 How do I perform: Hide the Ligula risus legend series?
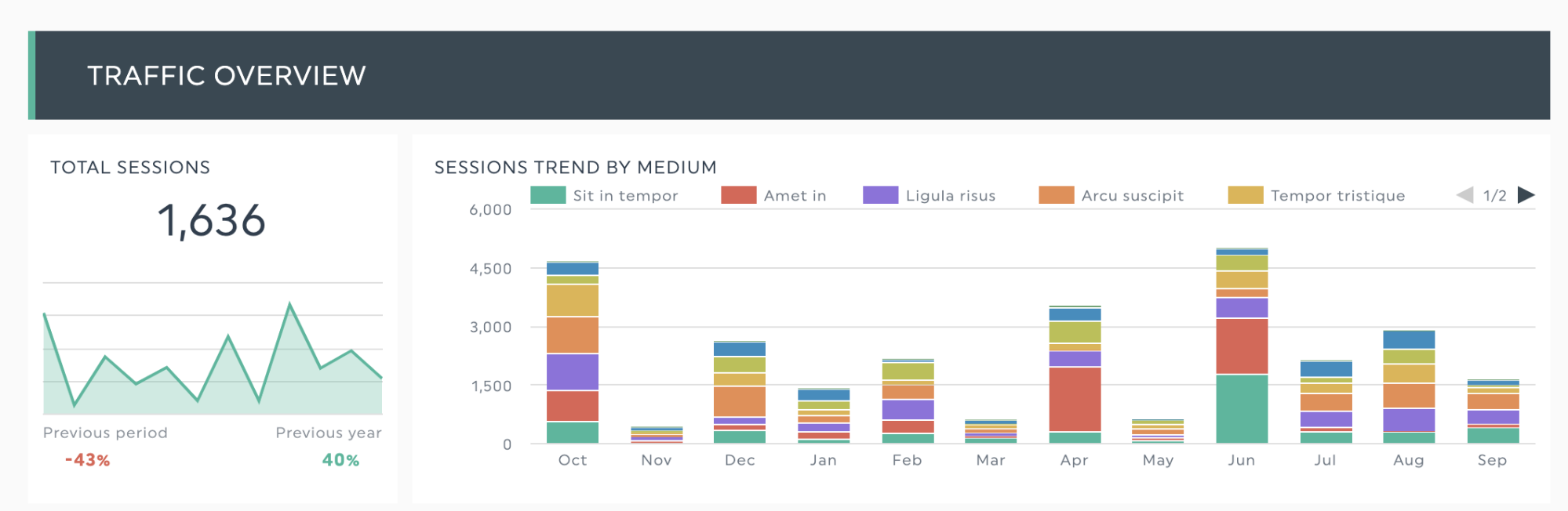tap(929, 195)
